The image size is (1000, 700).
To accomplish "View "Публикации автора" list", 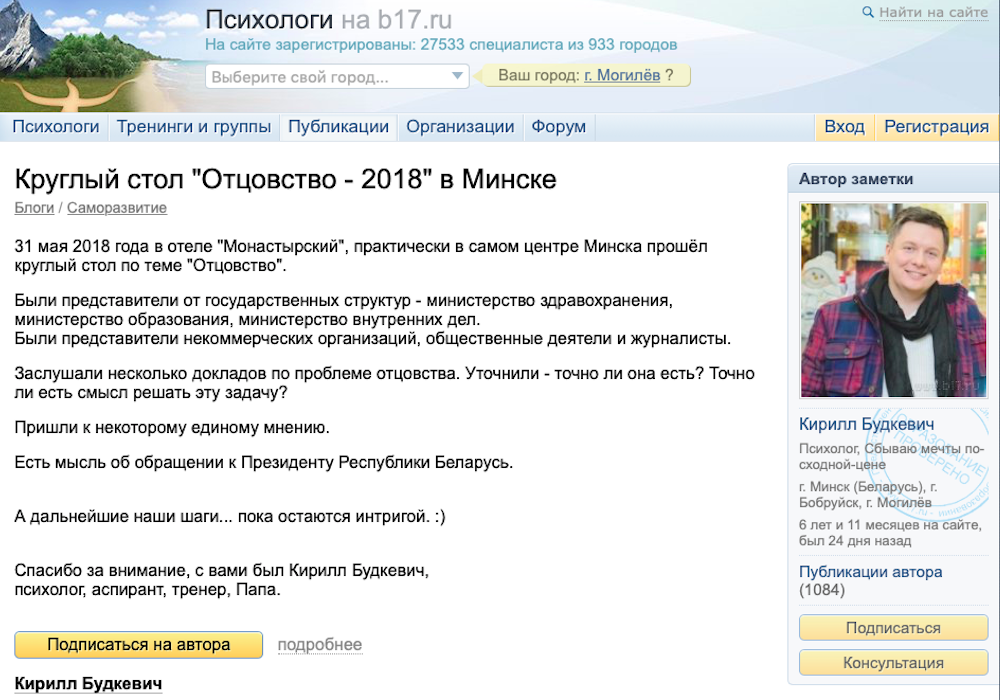I will click(872, 571).
